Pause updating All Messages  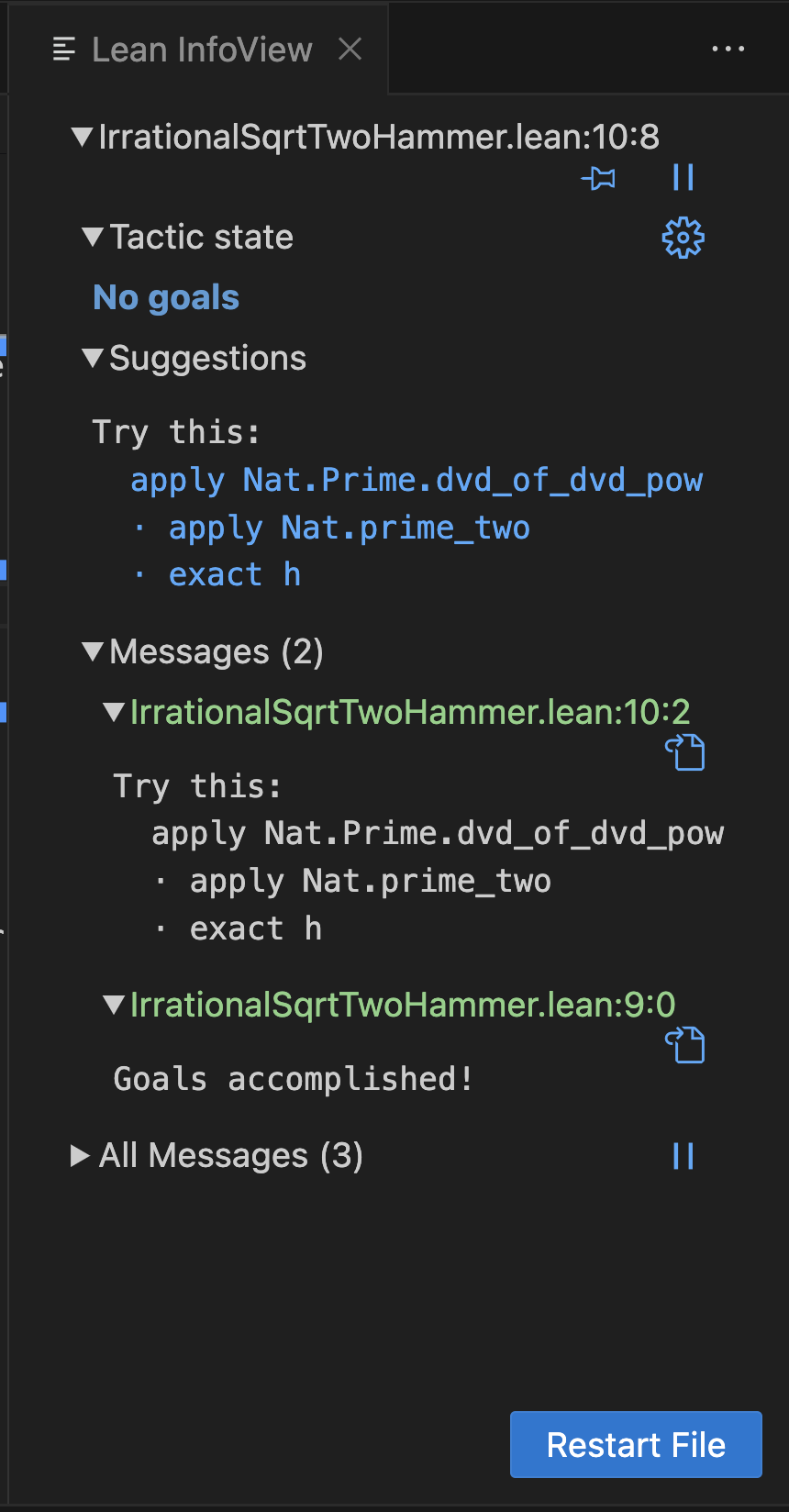[683, 1156]
